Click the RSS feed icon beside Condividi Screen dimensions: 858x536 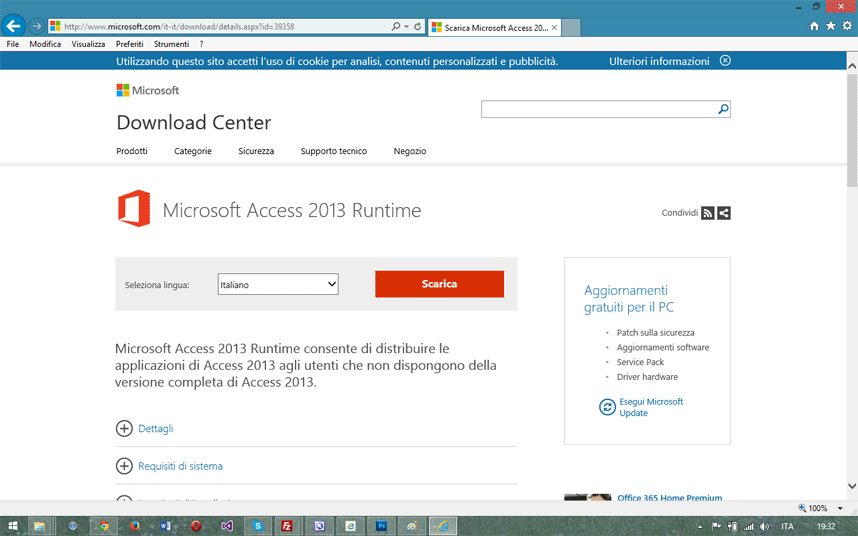(x=708, y=213)
